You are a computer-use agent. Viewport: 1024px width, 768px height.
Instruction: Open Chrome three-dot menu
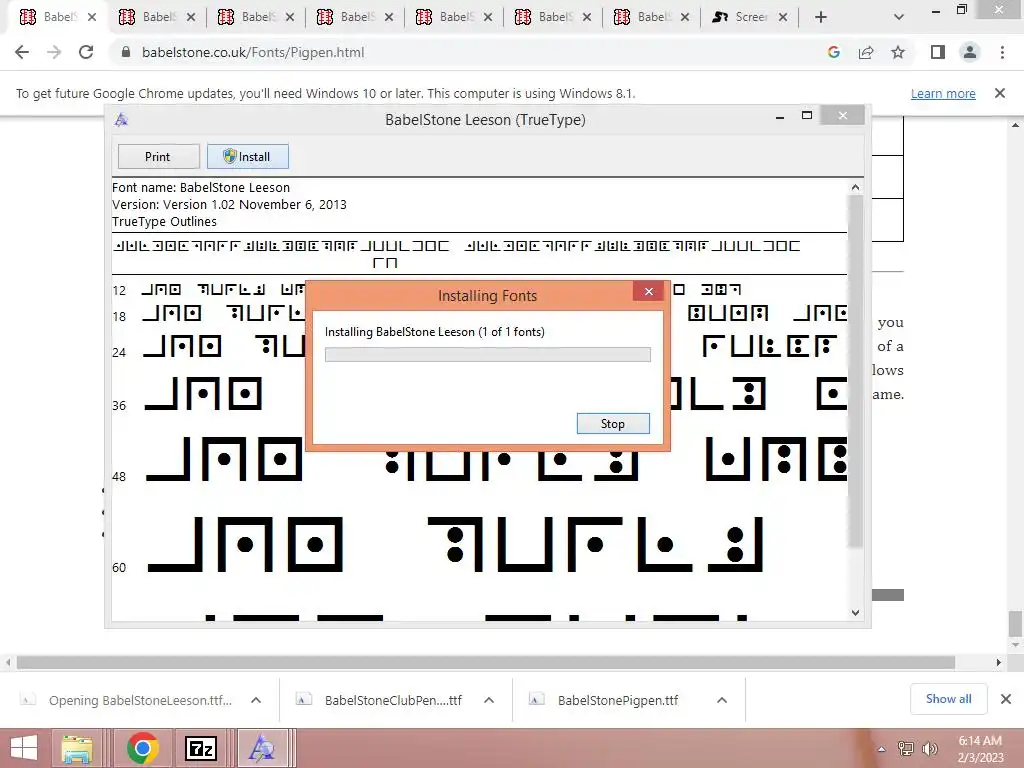1002,52
